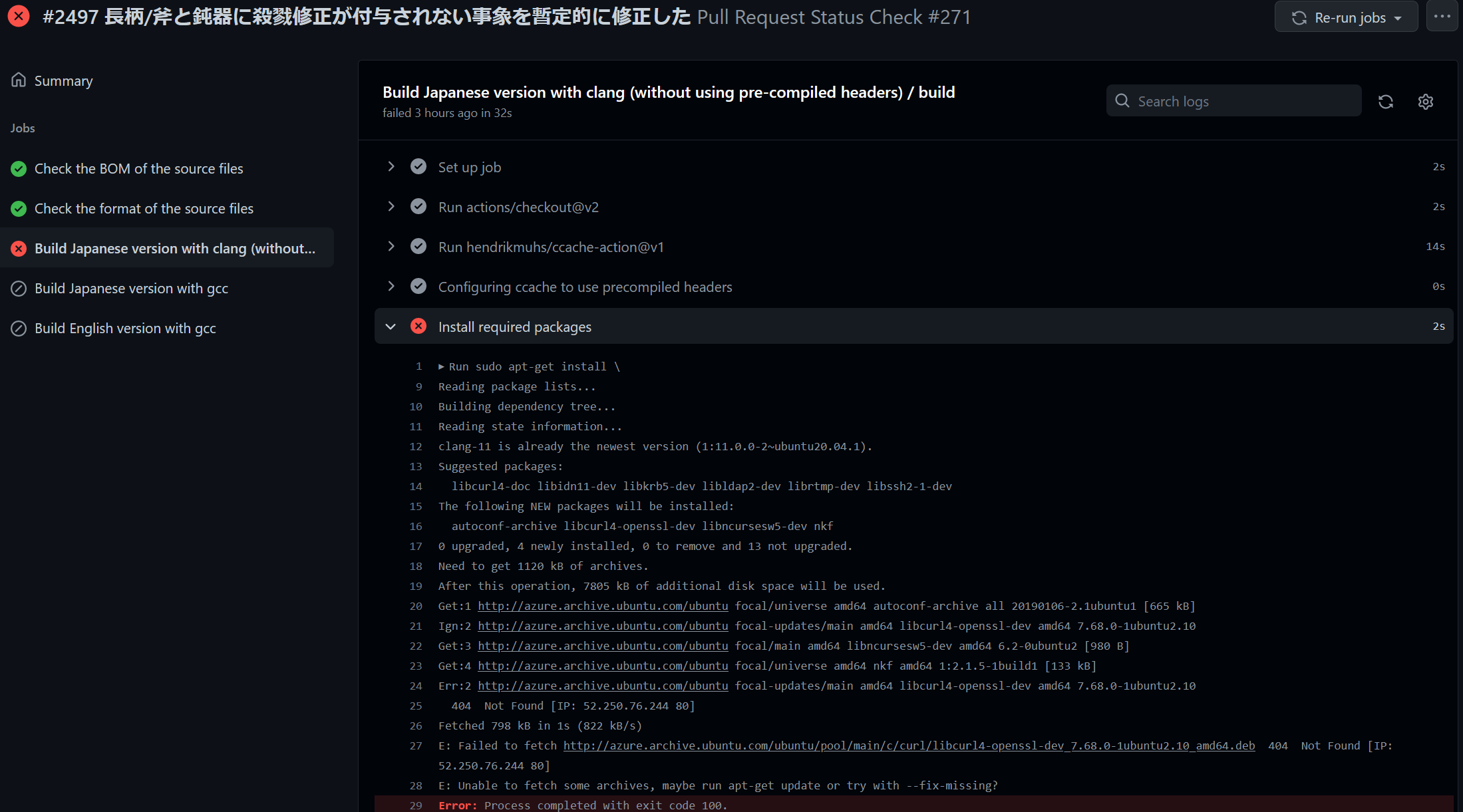1463x812 pixels.
Task: Collapse the Install required packages step
Action: point(391,327)
